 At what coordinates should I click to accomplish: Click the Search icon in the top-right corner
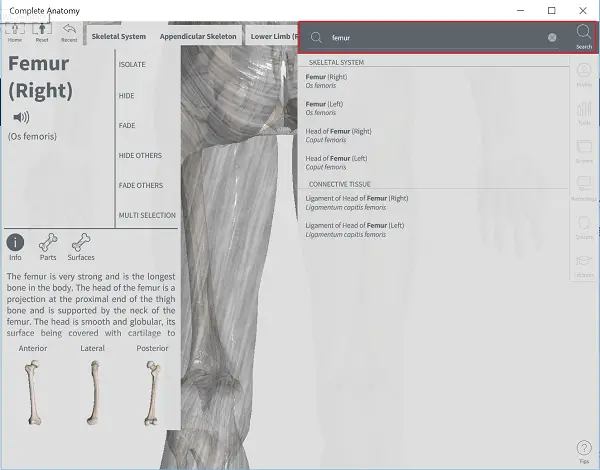[x=584, y=37]
